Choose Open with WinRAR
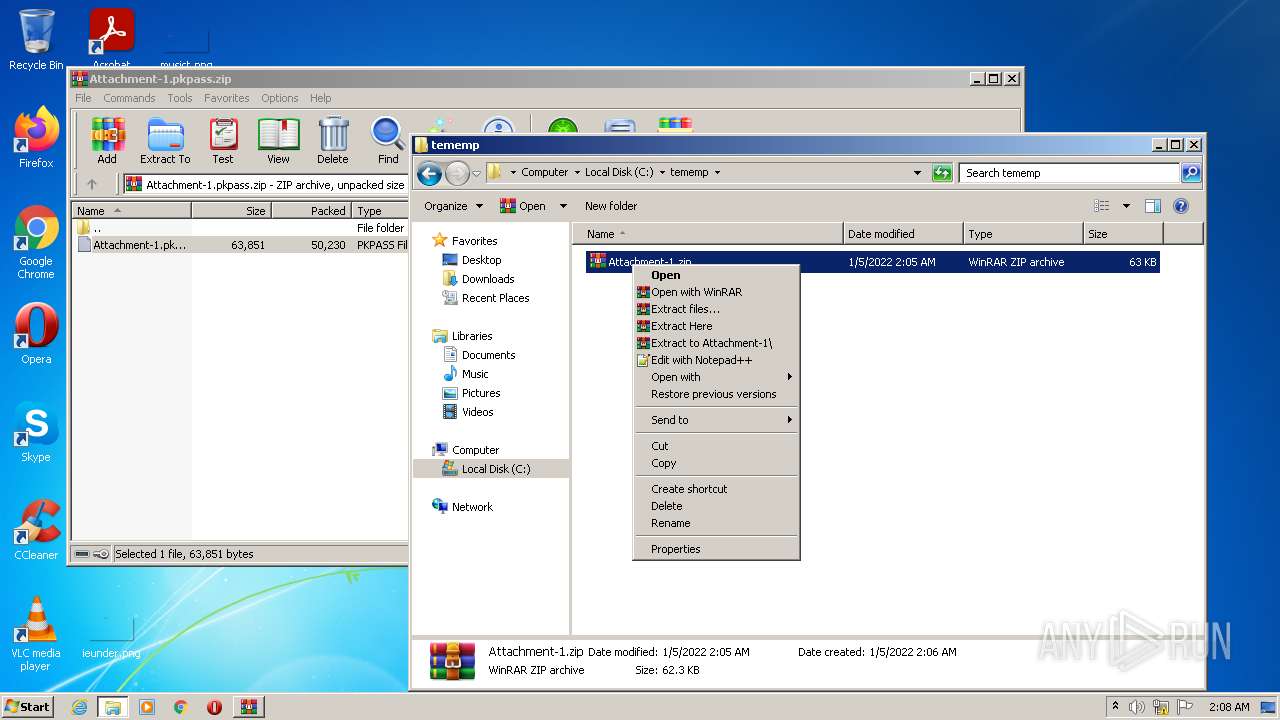The width and height of the screenshot is (1280, 720). pyautogui.click(x=716, y=292)
